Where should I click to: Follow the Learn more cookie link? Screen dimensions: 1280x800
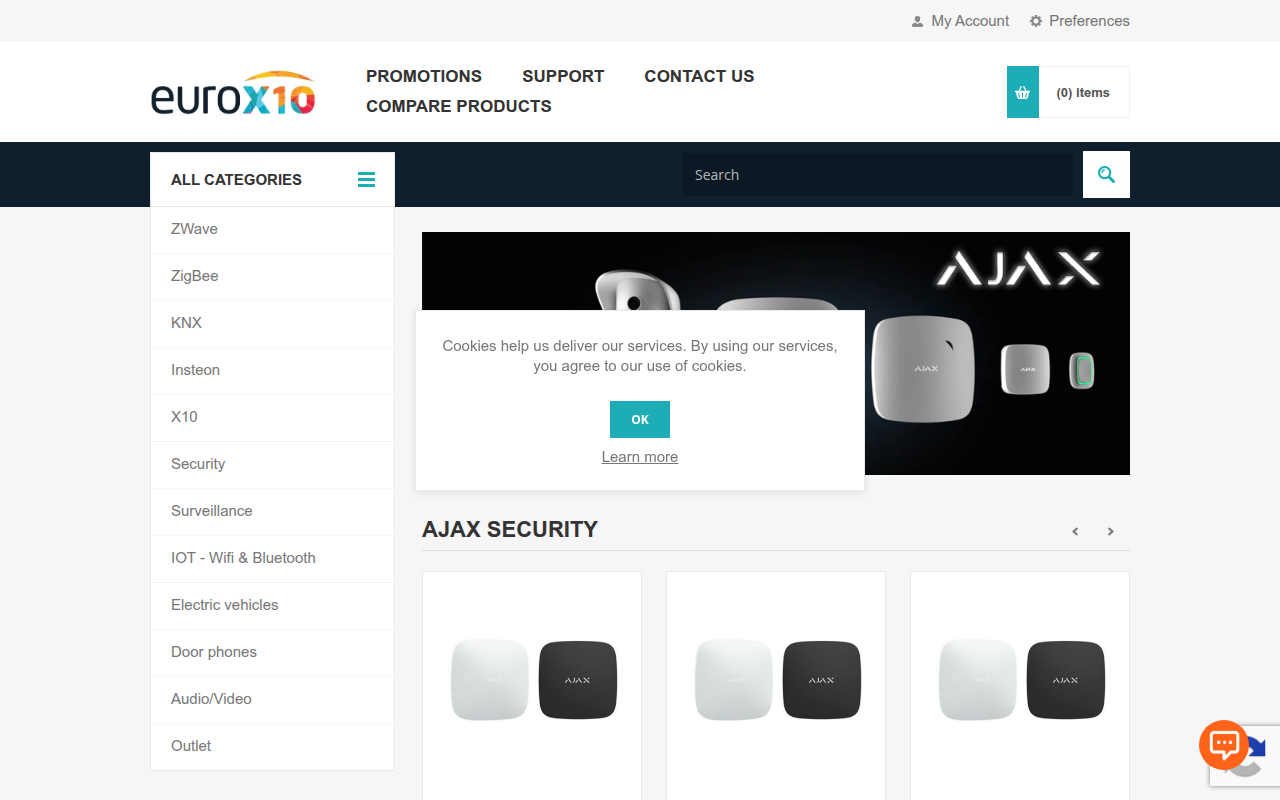(640, 457)
